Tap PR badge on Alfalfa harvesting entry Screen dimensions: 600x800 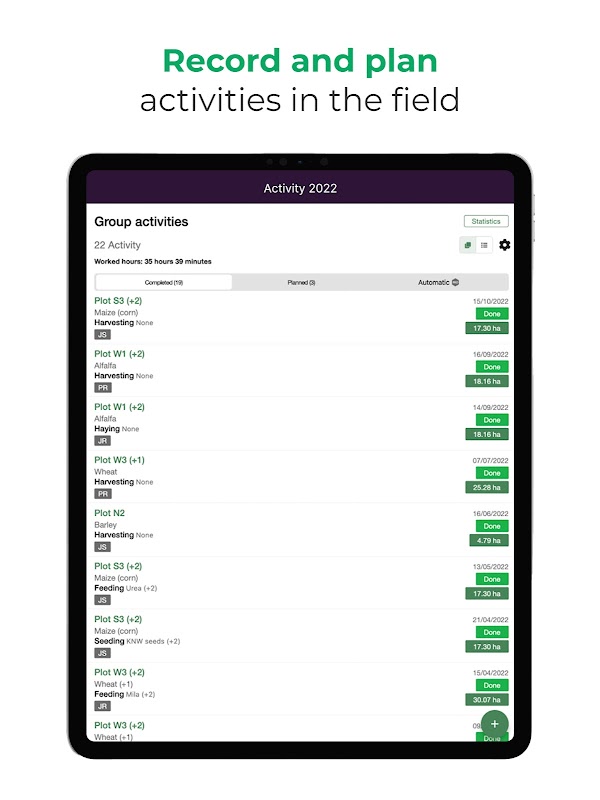pos(103,387)
